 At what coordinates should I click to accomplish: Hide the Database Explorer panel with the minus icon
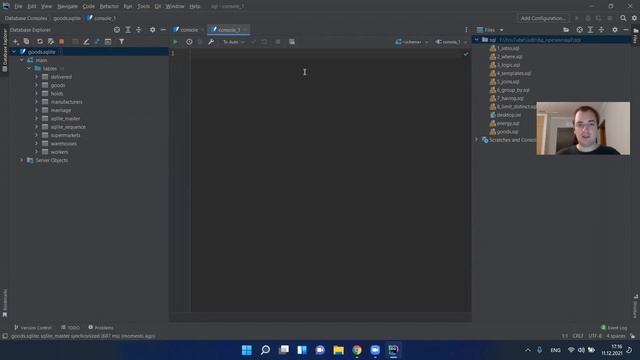163,30
